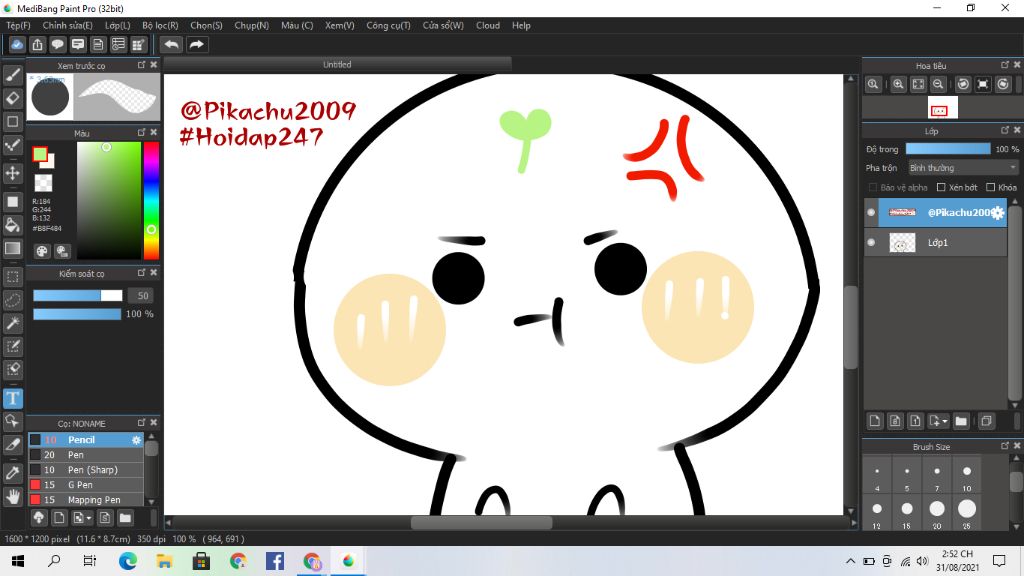Select the Hand tool
1024x576 pixels.
(x=12, y=496)
